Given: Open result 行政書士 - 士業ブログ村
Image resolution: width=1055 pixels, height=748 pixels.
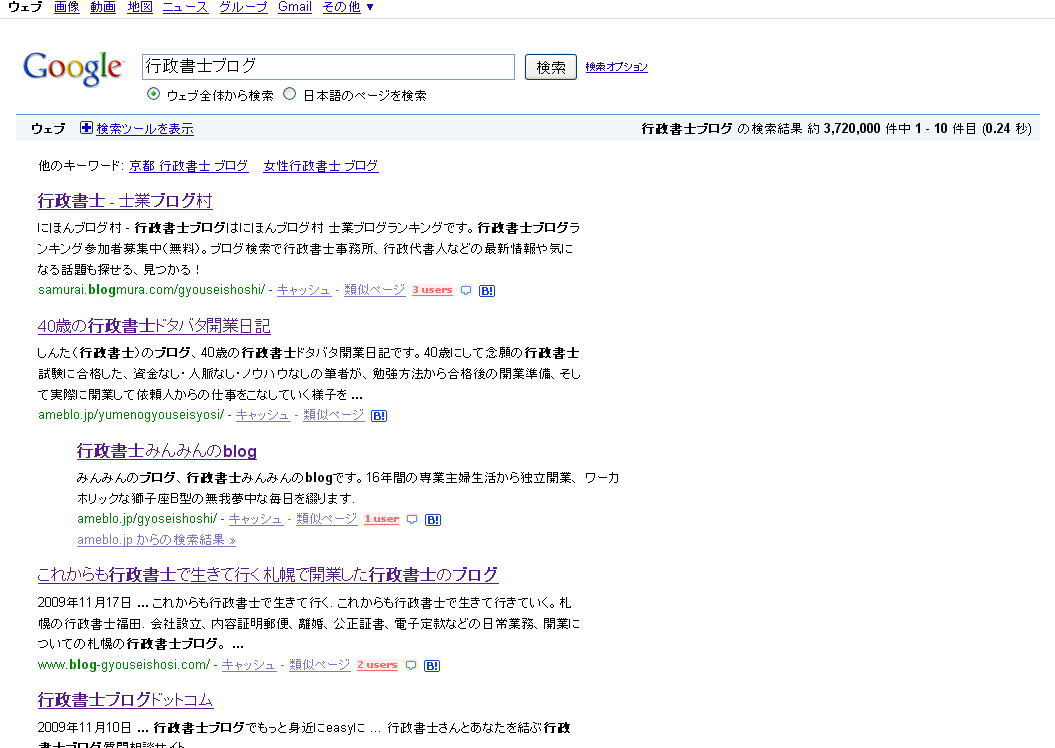Looking at the screenshot, I should pyautogui.click(x=125, y=200).
